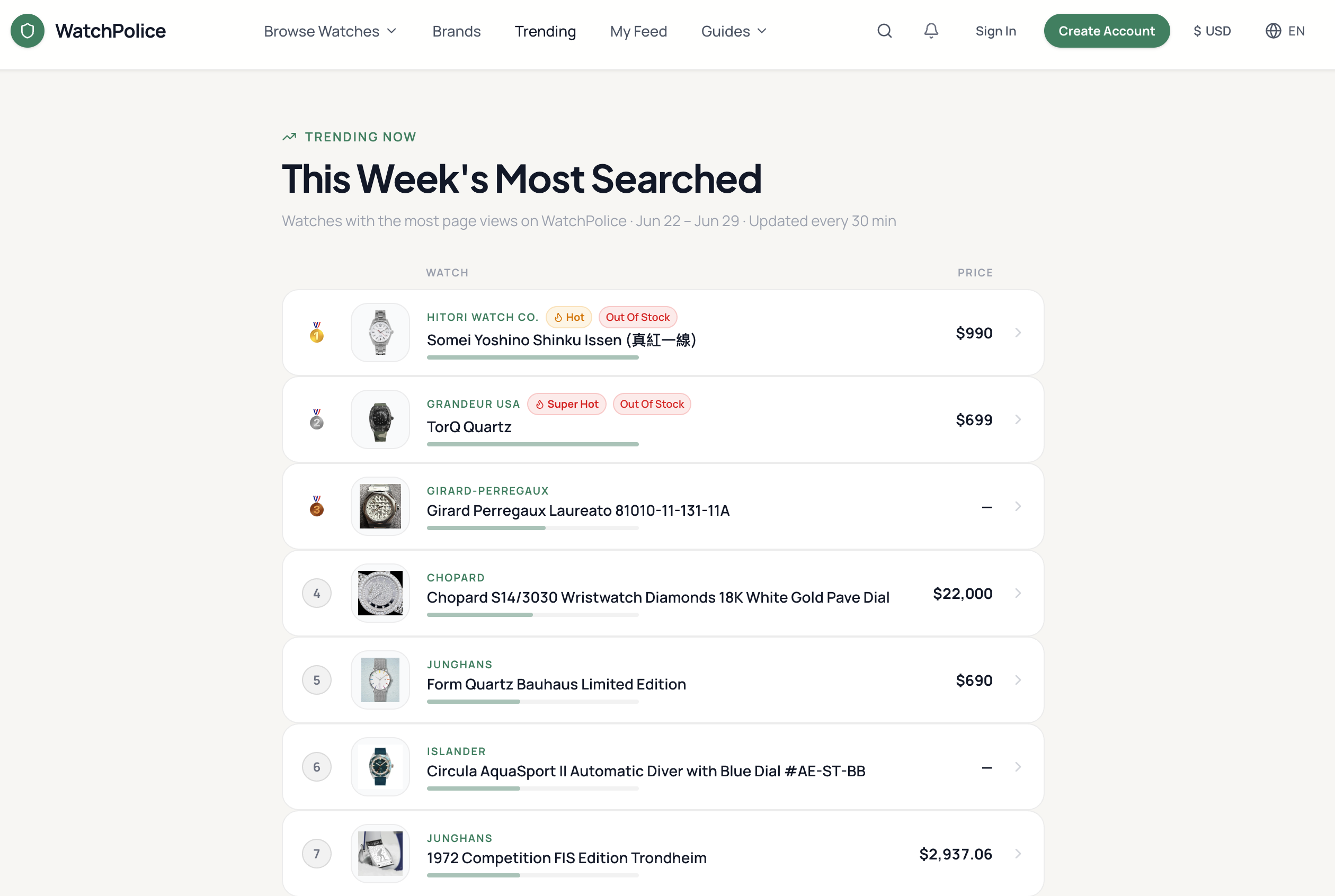Expand the Guides dropdown menu
1335x896 pixels.
[x=734, y=31]
